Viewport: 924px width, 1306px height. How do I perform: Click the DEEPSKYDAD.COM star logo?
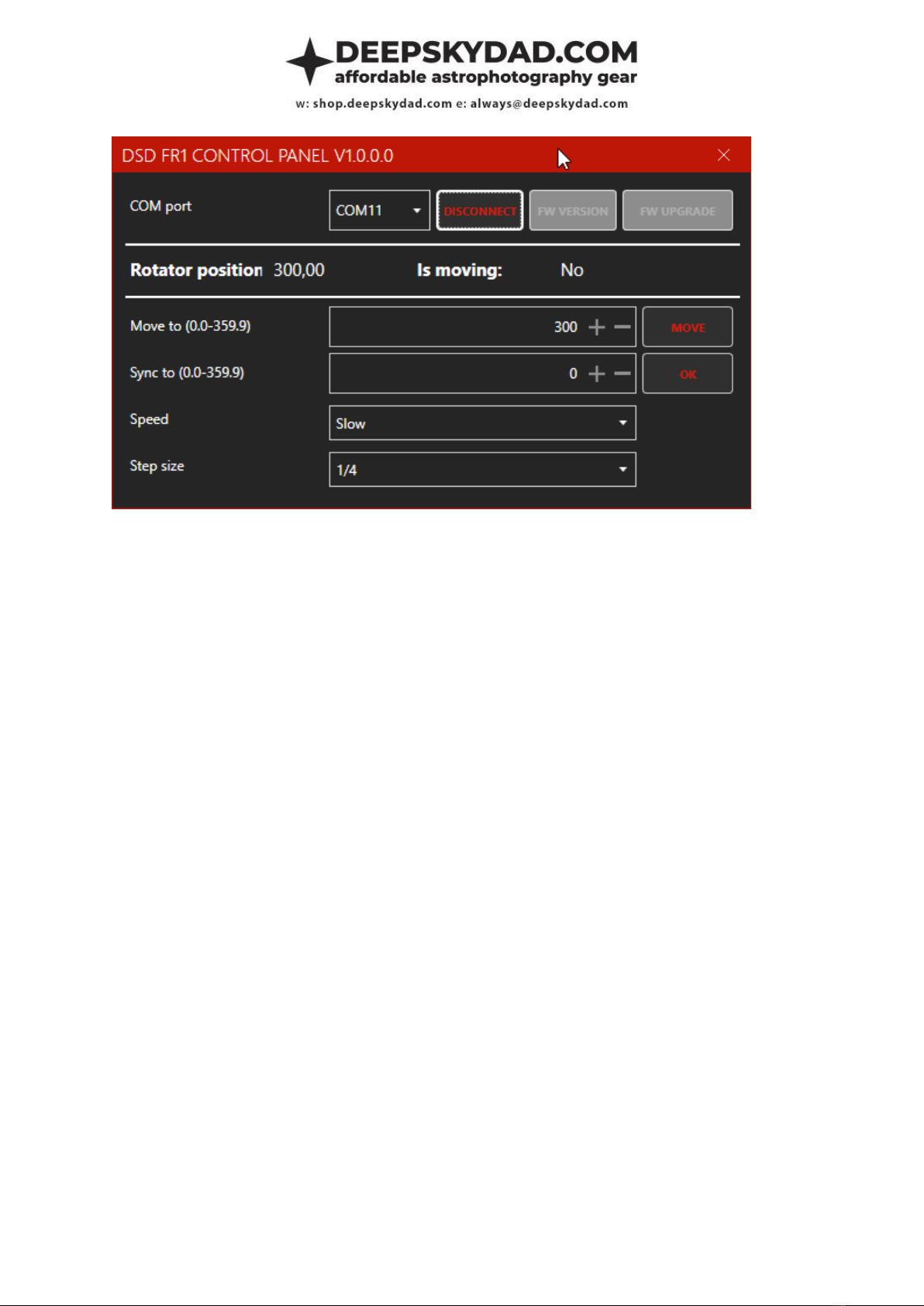click(x=309, y=61)
